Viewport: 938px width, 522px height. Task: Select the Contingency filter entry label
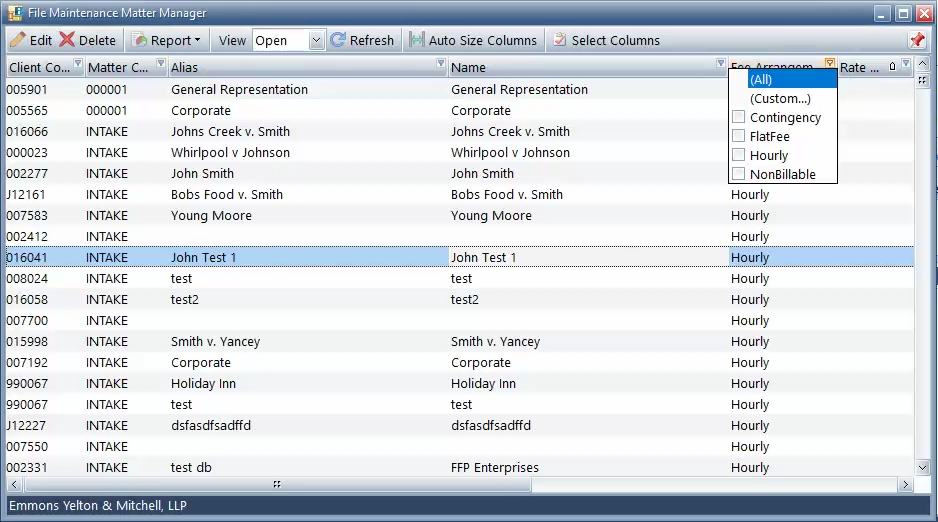point(785,118)
